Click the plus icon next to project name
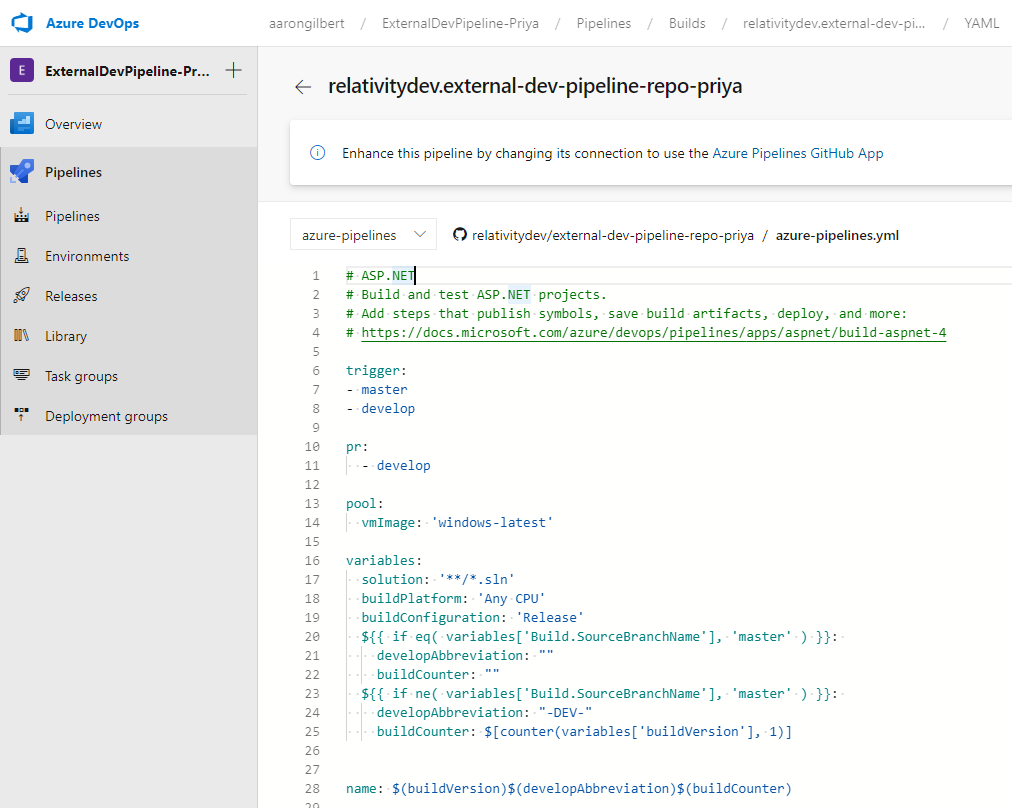The width and height of the screenshot is (1012, 808). (x=234, y=70)
